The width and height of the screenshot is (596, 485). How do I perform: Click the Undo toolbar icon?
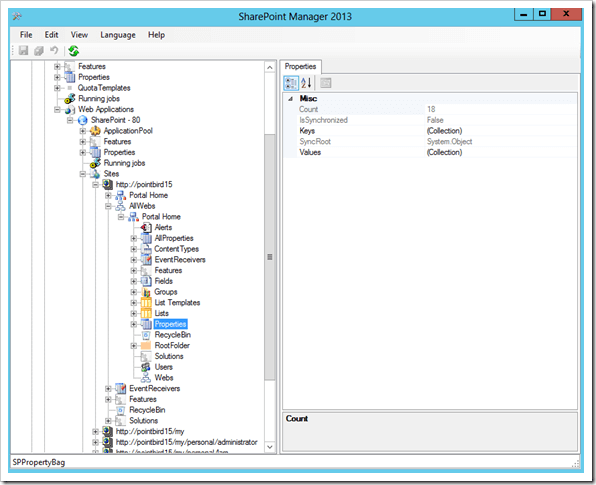54,50
